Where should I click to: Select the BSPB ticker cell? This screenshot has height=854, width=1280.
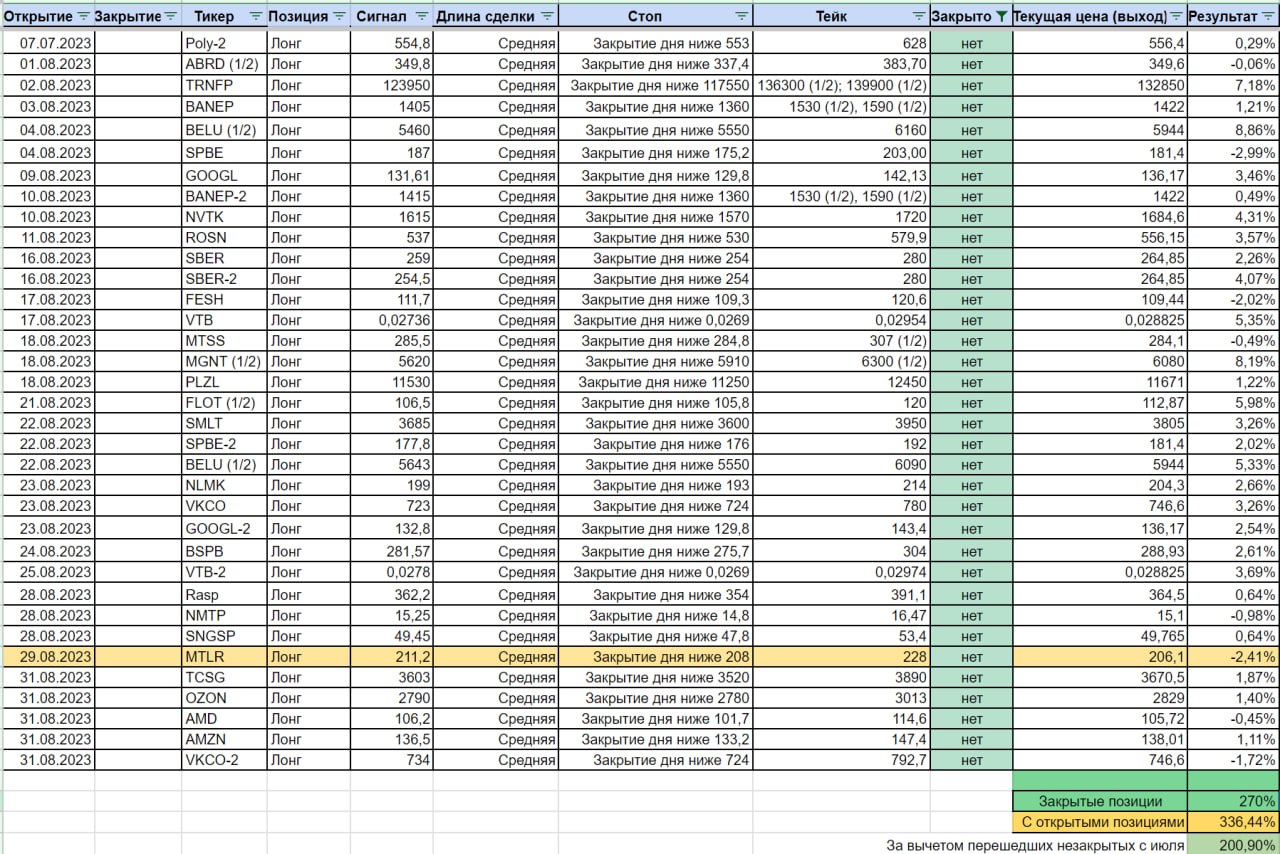click(x=223, y=551)
